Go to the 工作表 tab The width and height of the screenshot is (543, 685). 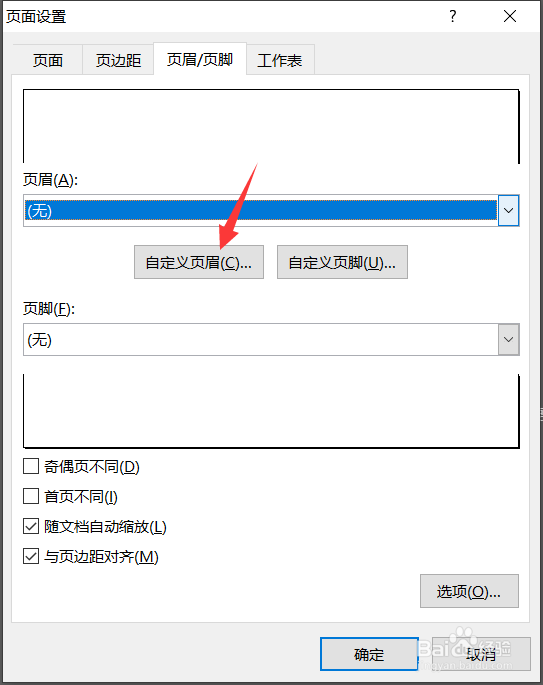[280, 60]
